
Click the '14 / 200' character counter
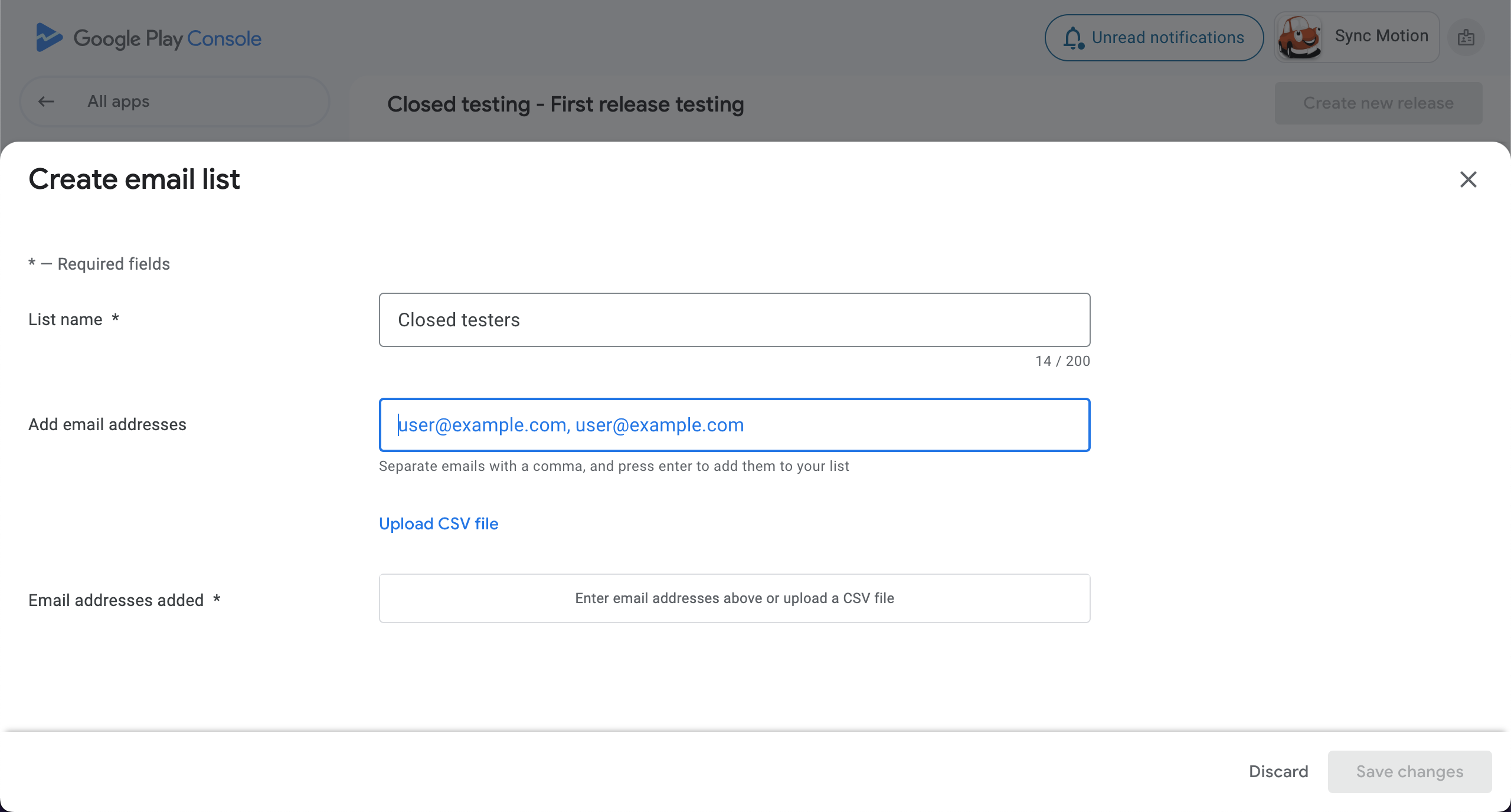click(1062, 361)
